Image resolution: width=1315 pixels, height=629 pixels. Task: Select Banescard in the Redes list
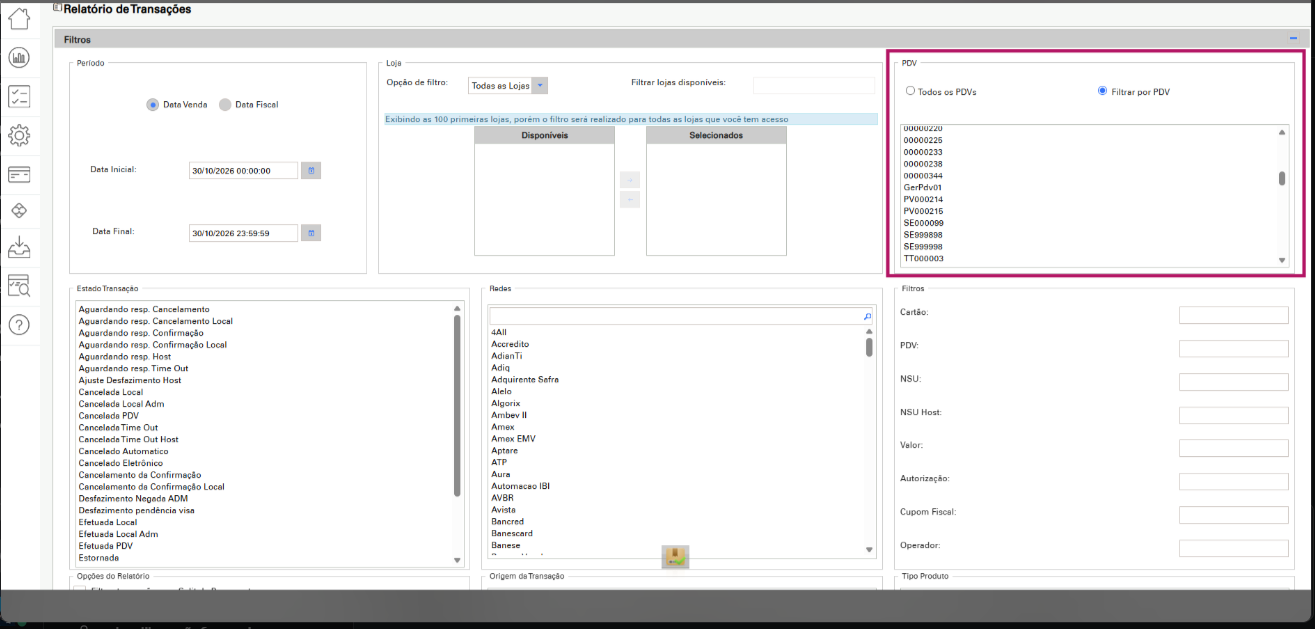[511, 533]
